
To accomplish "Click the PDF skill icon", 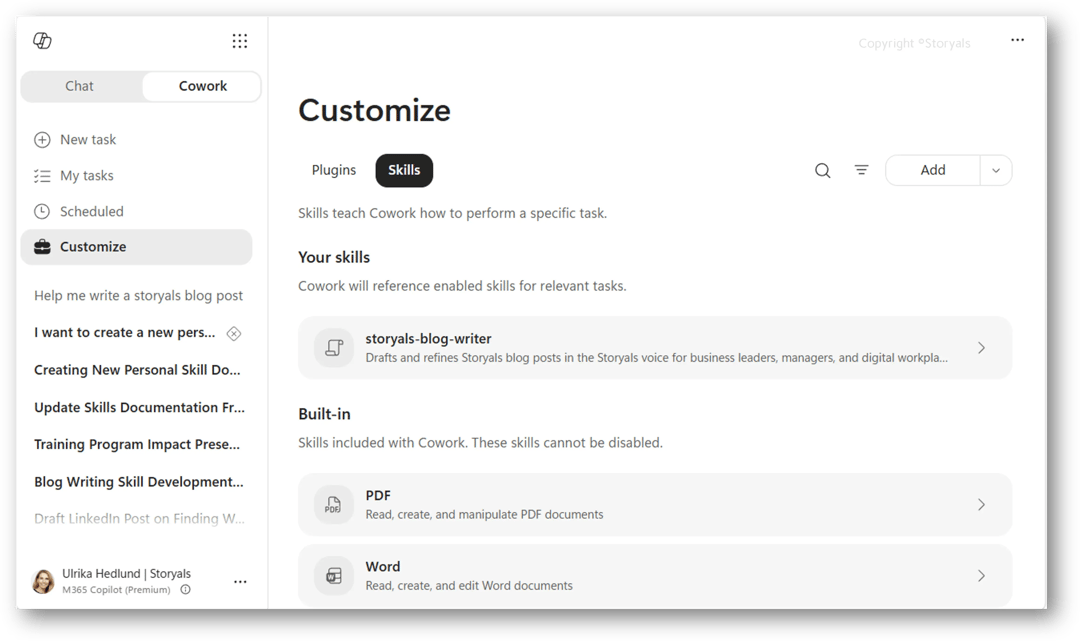I will click(x=333, y=505).
